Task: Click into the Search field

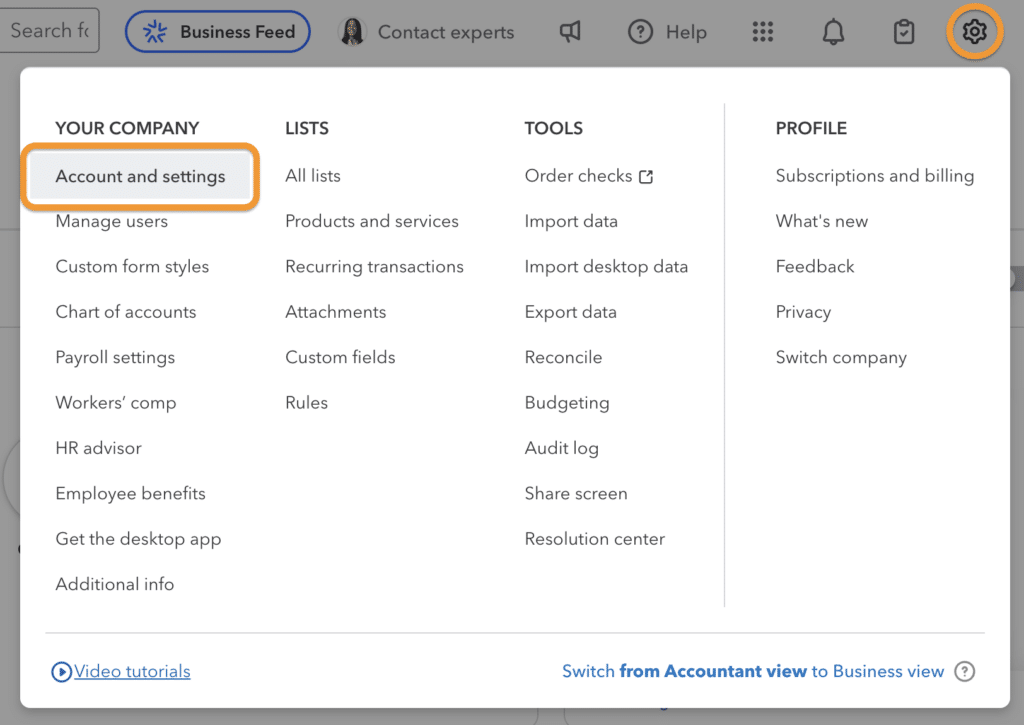Action: pyautogui.click(x=50, y=30)
